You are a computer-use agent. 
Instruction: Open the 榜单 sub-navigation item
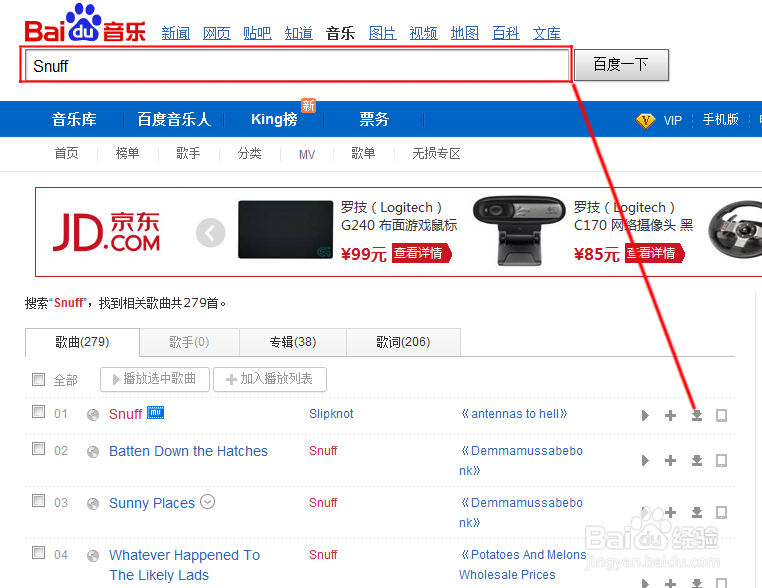[x=127, y=154]
